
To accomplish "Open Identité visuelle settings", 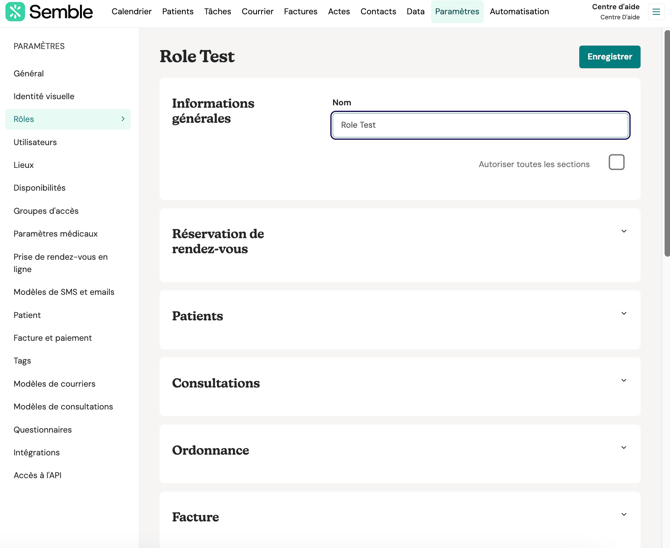I will pyautogui.click(x=44, y=96).
